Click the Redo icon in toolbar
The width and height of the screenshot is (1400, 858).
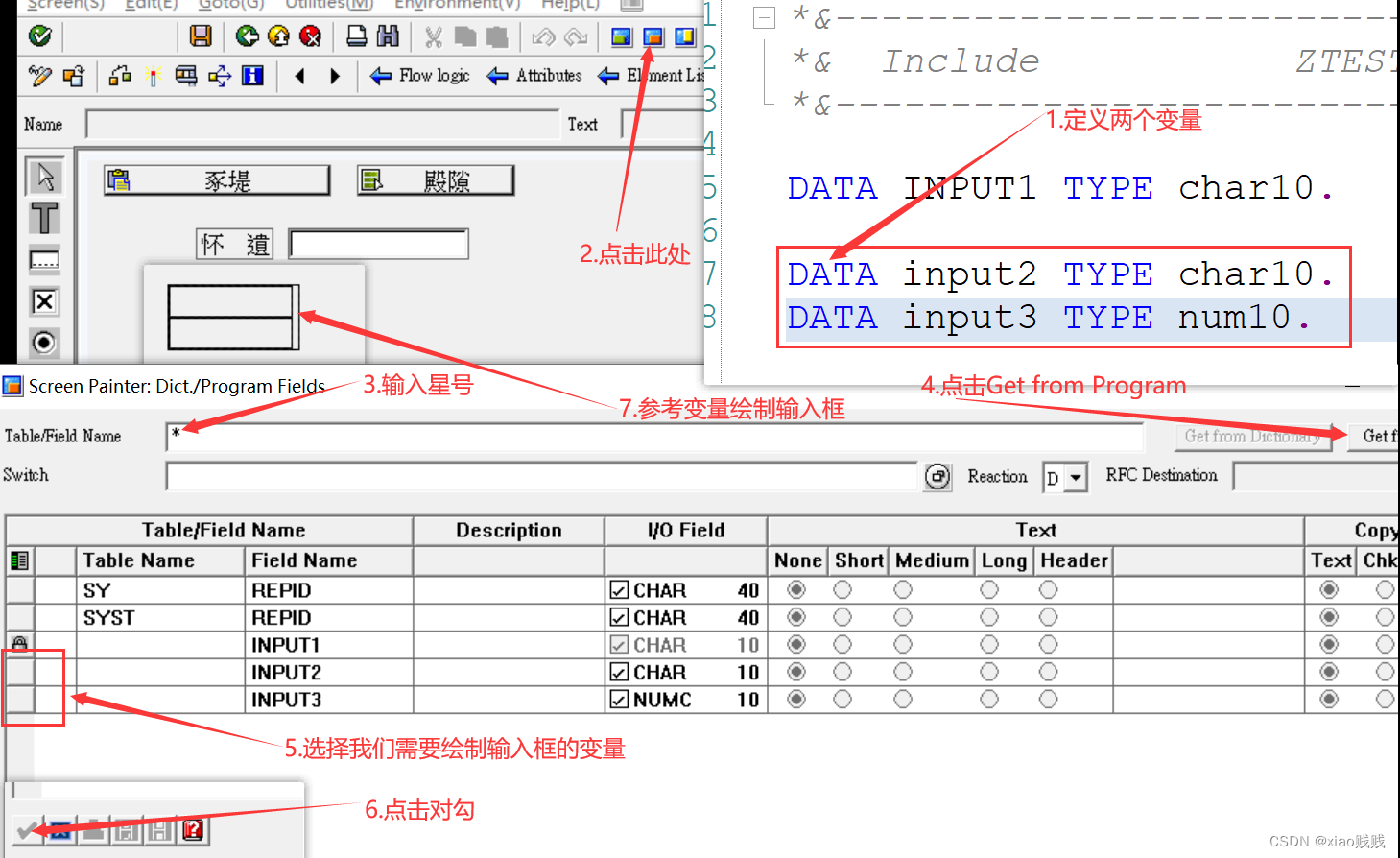[576, 36]
